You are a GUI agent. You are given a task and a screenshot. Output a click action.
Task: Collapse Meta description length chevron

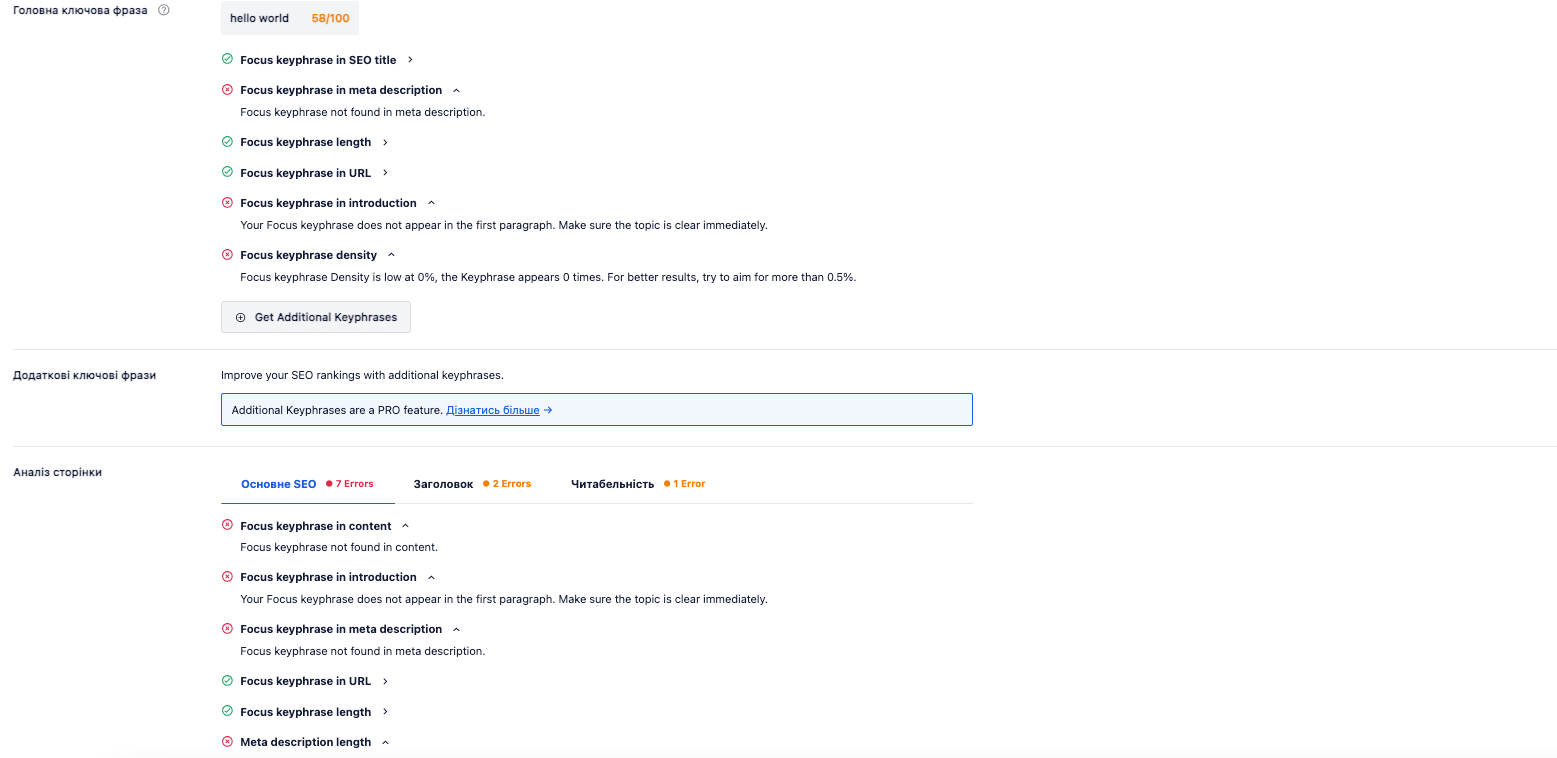click(385, 742)
